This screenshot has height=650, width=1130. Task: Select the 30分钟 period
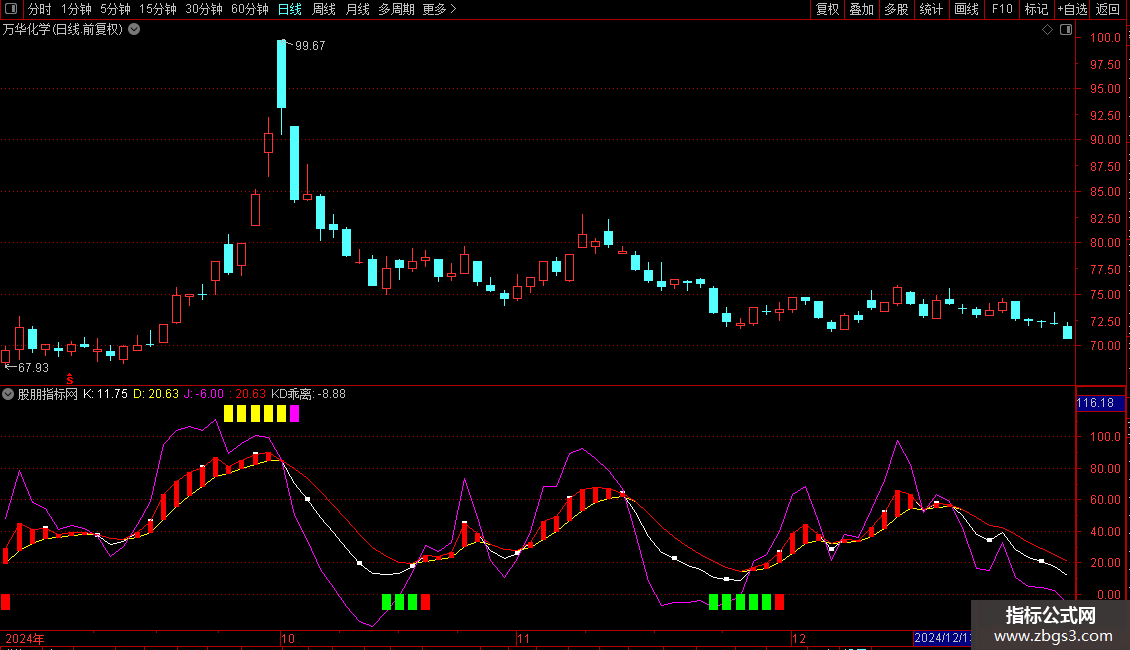coord(204,9)
